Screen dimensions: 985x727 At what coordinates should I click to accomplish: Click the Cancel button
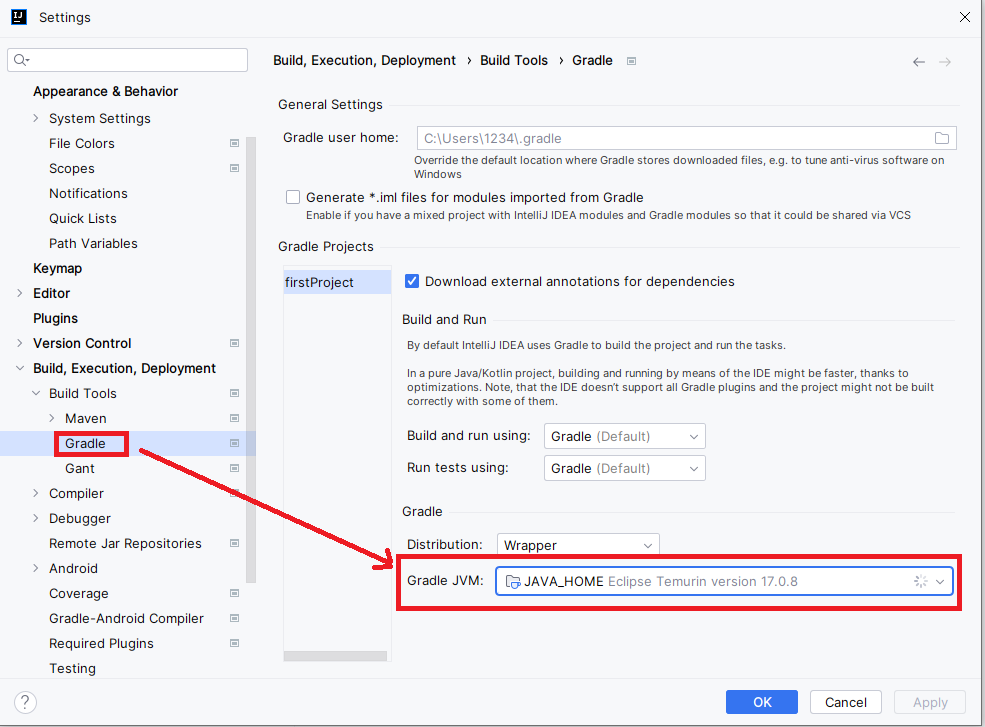pos(846,702)
